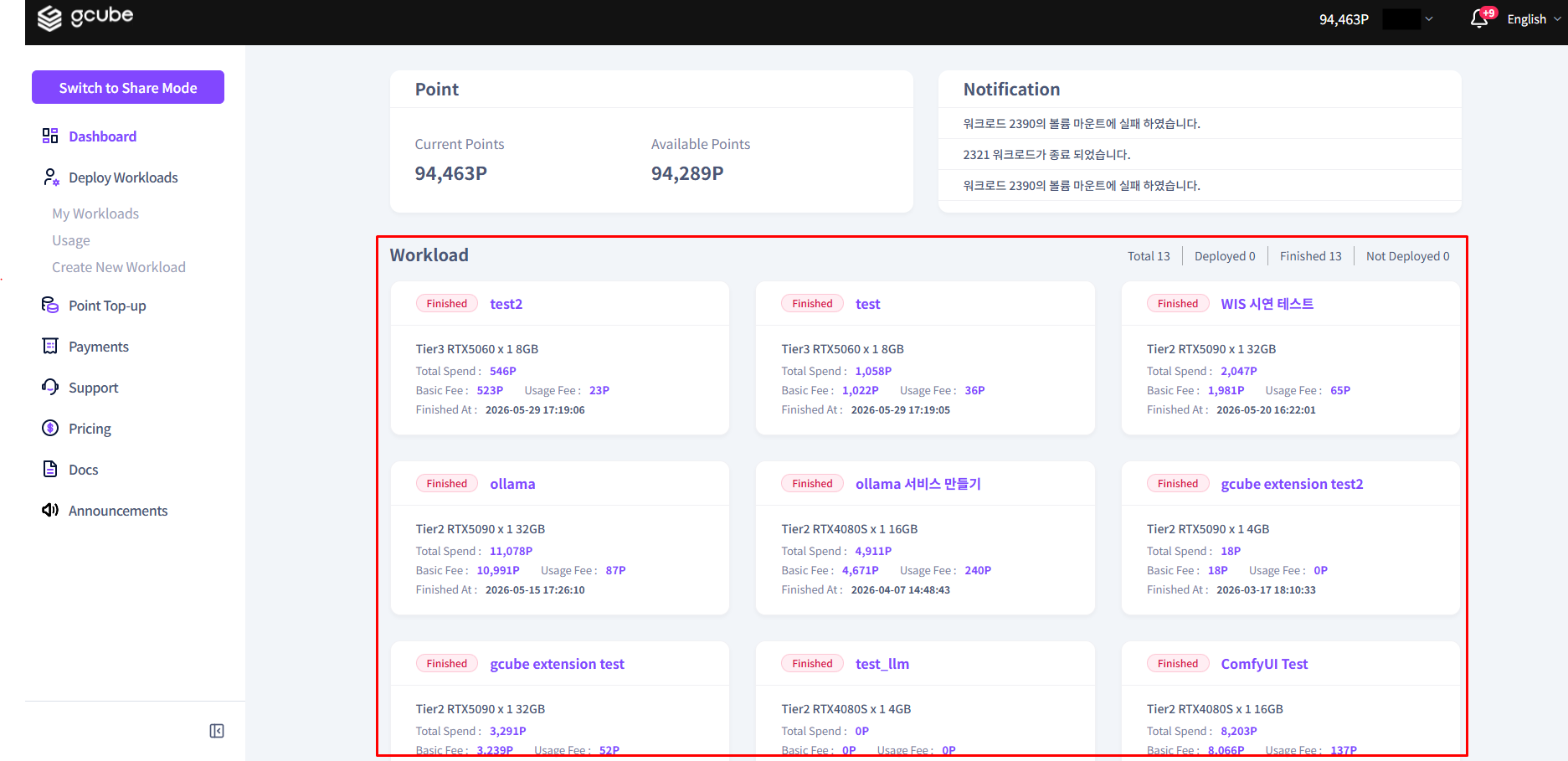Open the gcube extension test2 workload
Viewport: 1568px width, 761px height.
pyautogui.click(x=1292, y=484)
